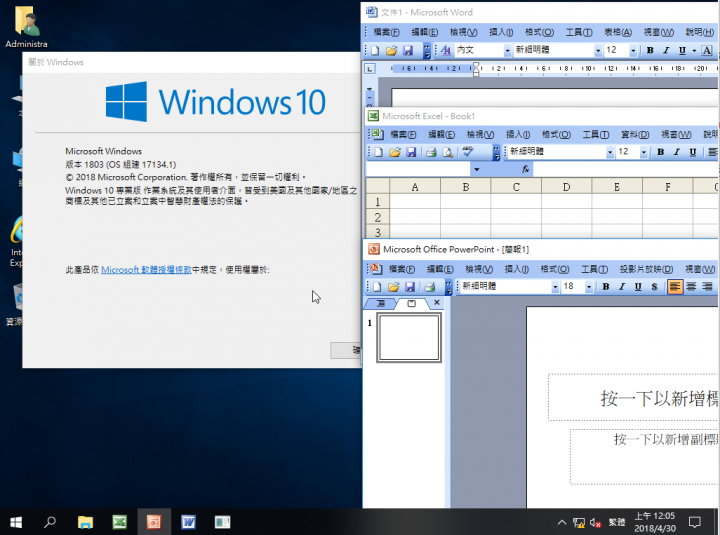Image resolution: width=720 pixels, height=535 pixels.
Task: Open the Microsoft 軟體授權條款 link
Action: pos(146,270)
